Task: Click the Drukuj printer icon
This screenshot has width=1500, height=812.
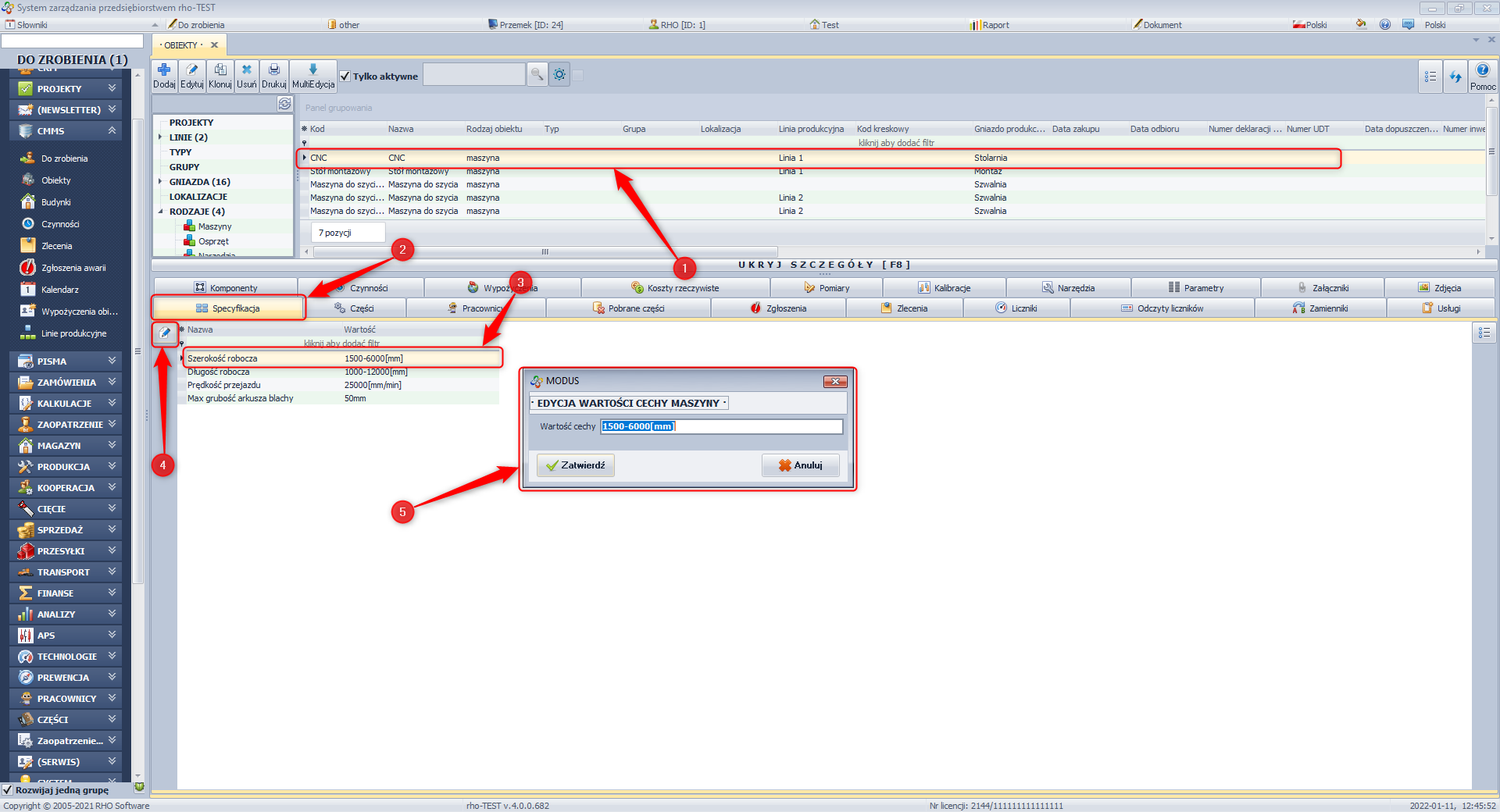Action: tap(274, 71)
